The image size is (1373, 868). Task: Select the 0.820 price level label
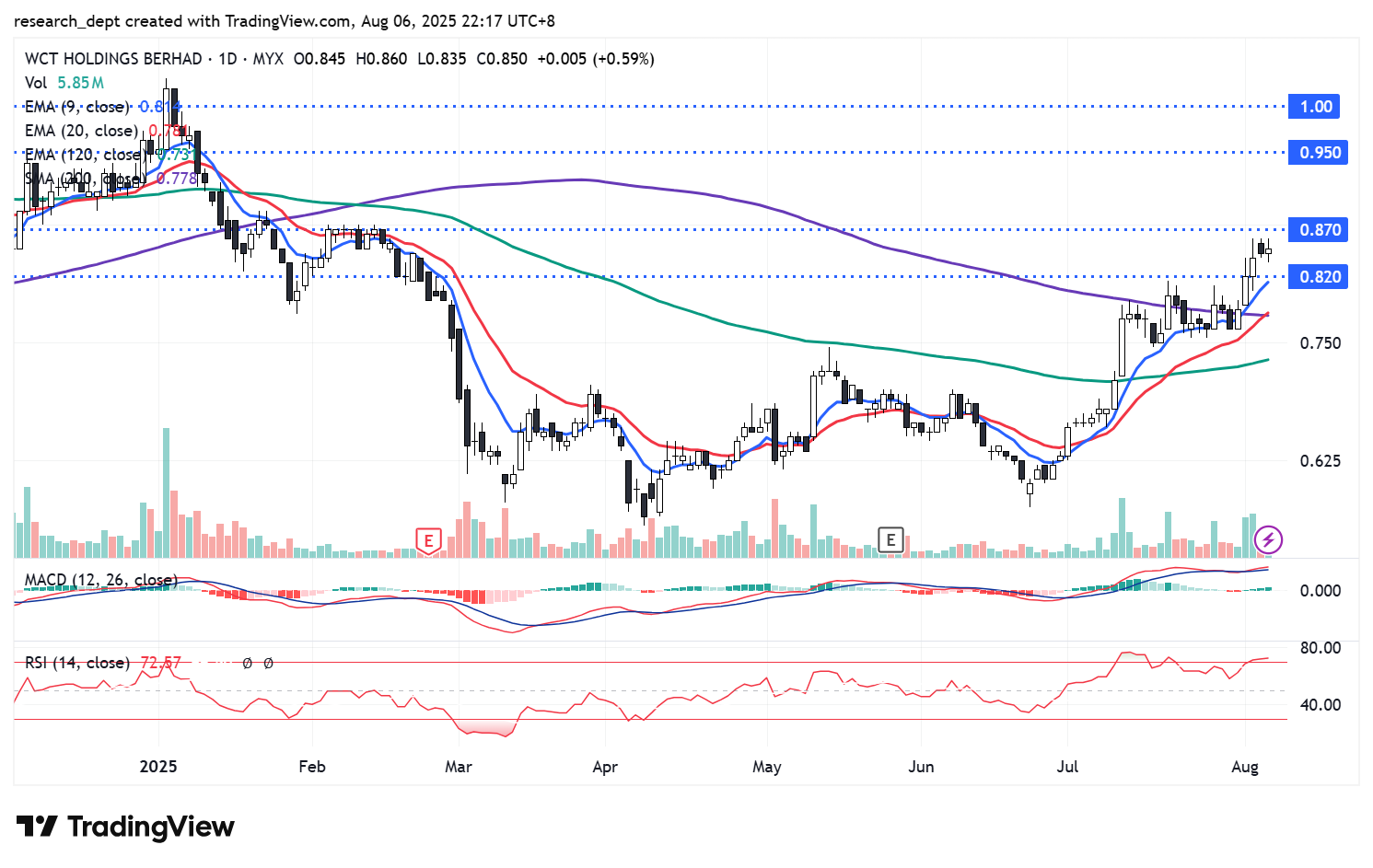click(1320, 277)
